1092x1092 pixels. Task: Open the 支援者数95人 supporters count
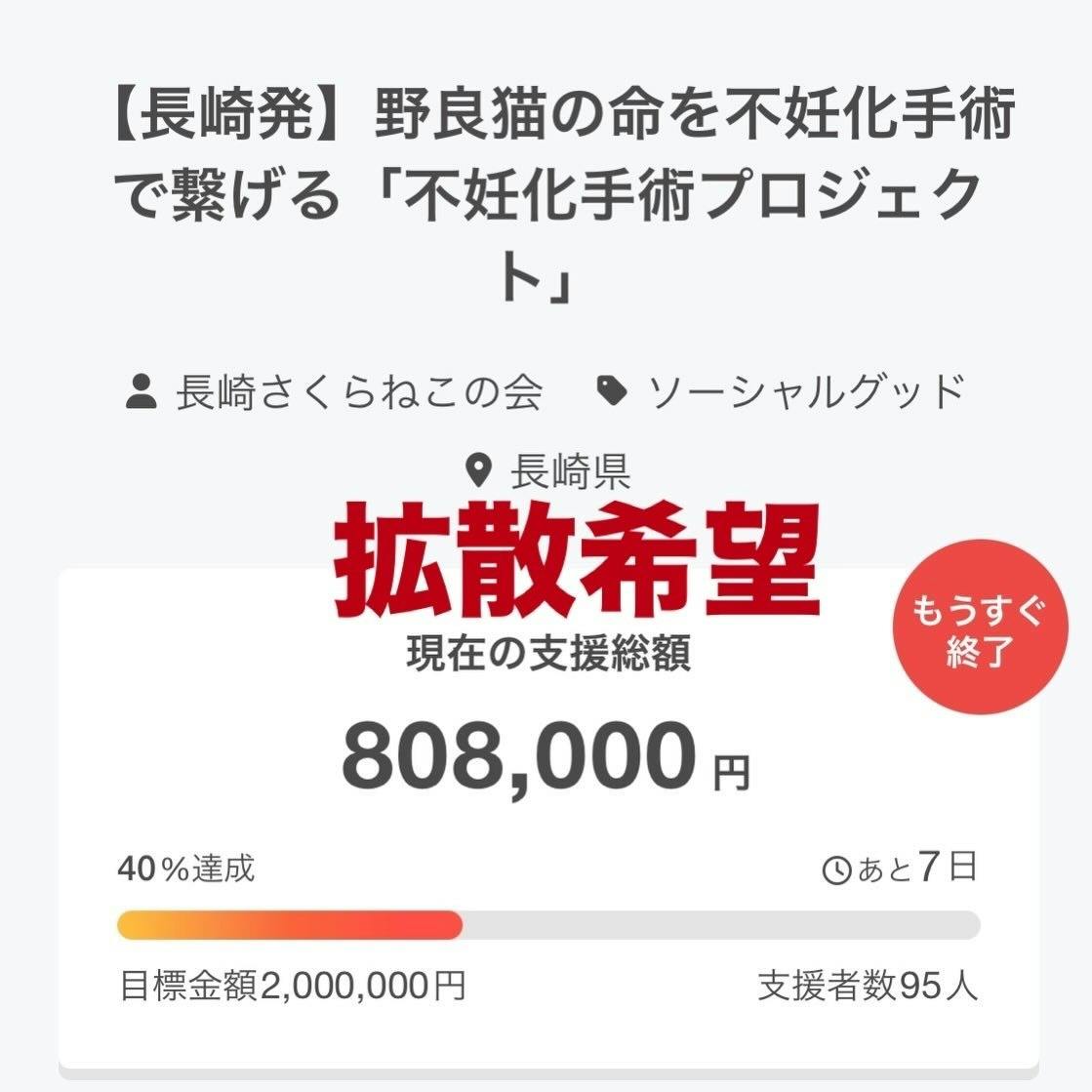click(868, 987)
